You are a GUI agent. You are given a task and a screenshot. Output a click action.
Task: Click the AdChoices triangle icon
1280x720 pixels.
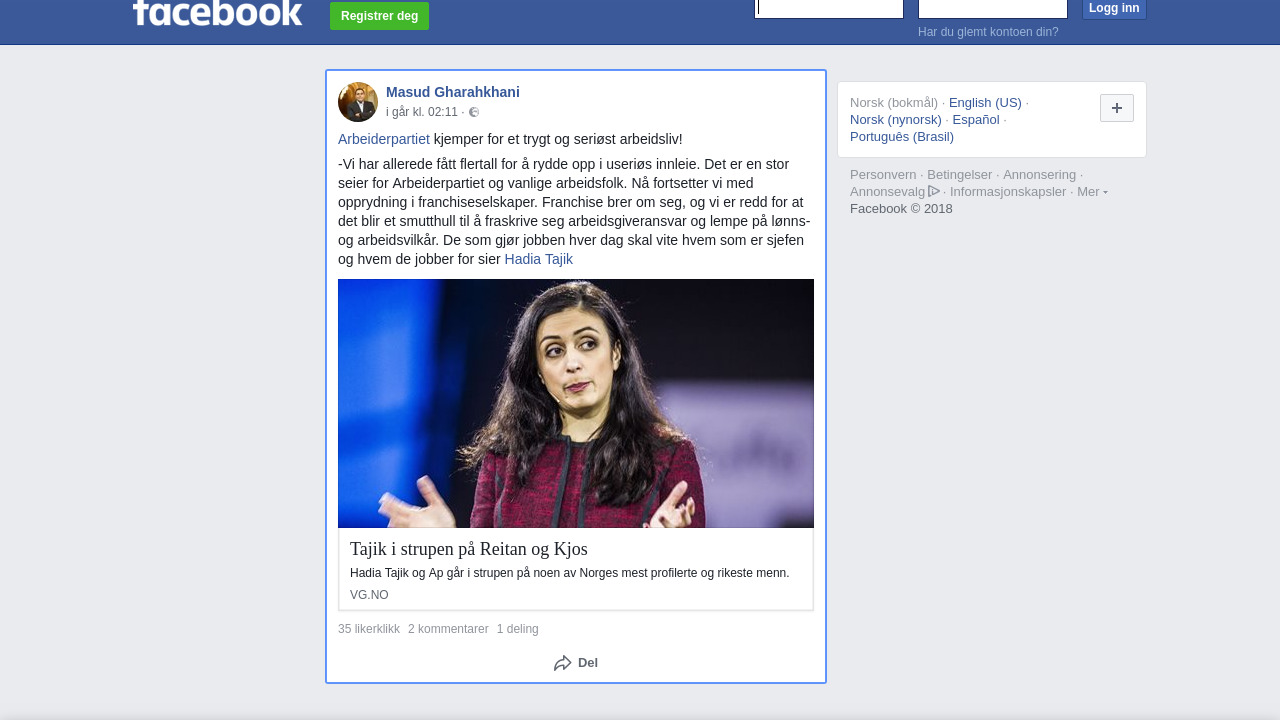pos(934,191)
